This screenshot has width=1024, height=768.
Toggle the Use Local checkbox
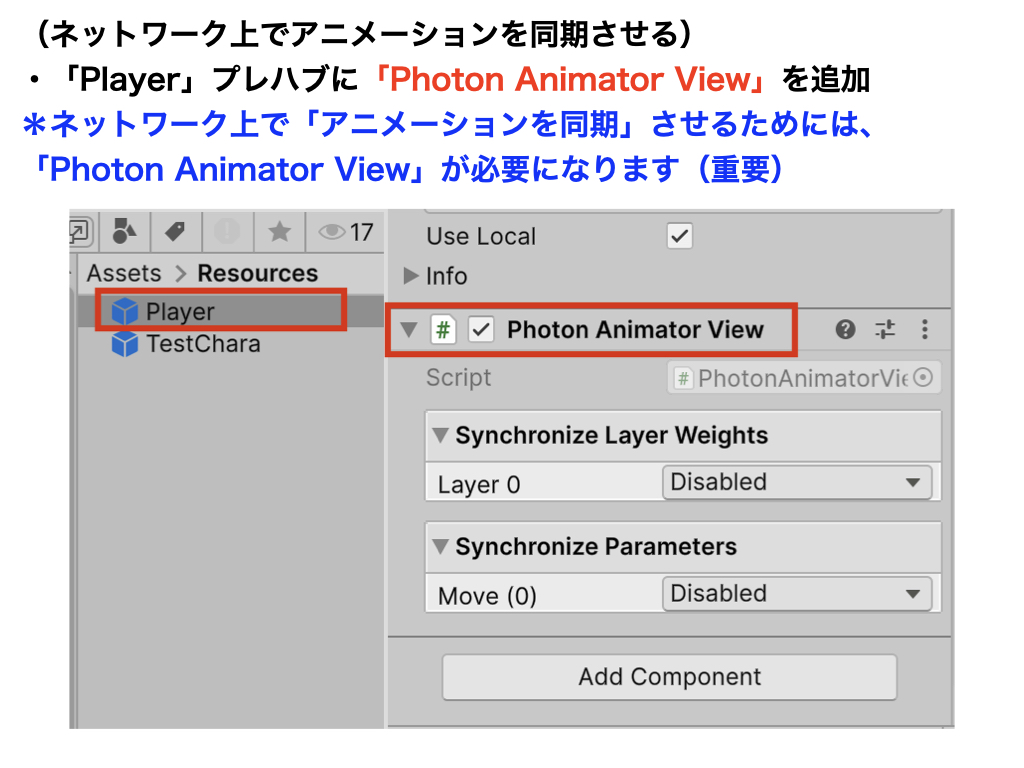(x=680, y=236)
